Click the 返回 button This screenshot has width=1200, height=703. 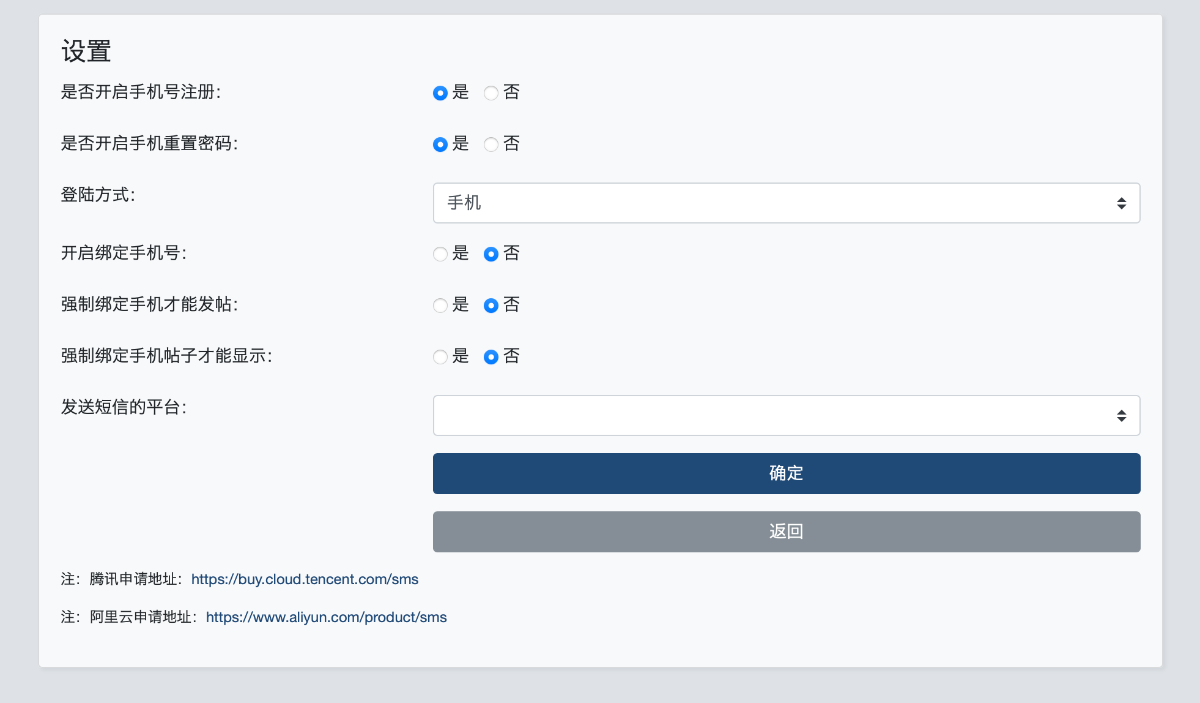[786, 531]
